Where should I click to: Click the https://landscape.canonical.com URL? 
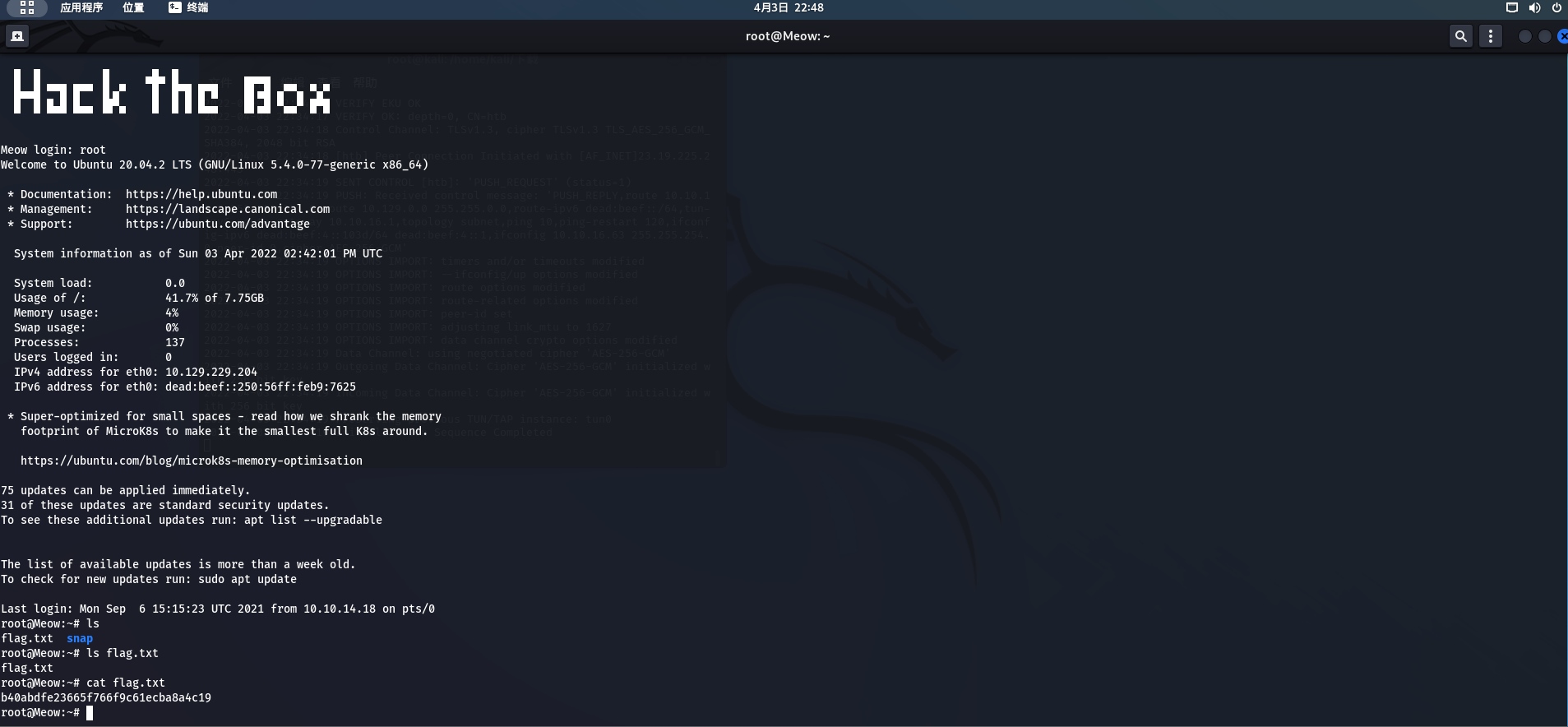point(228,209)
